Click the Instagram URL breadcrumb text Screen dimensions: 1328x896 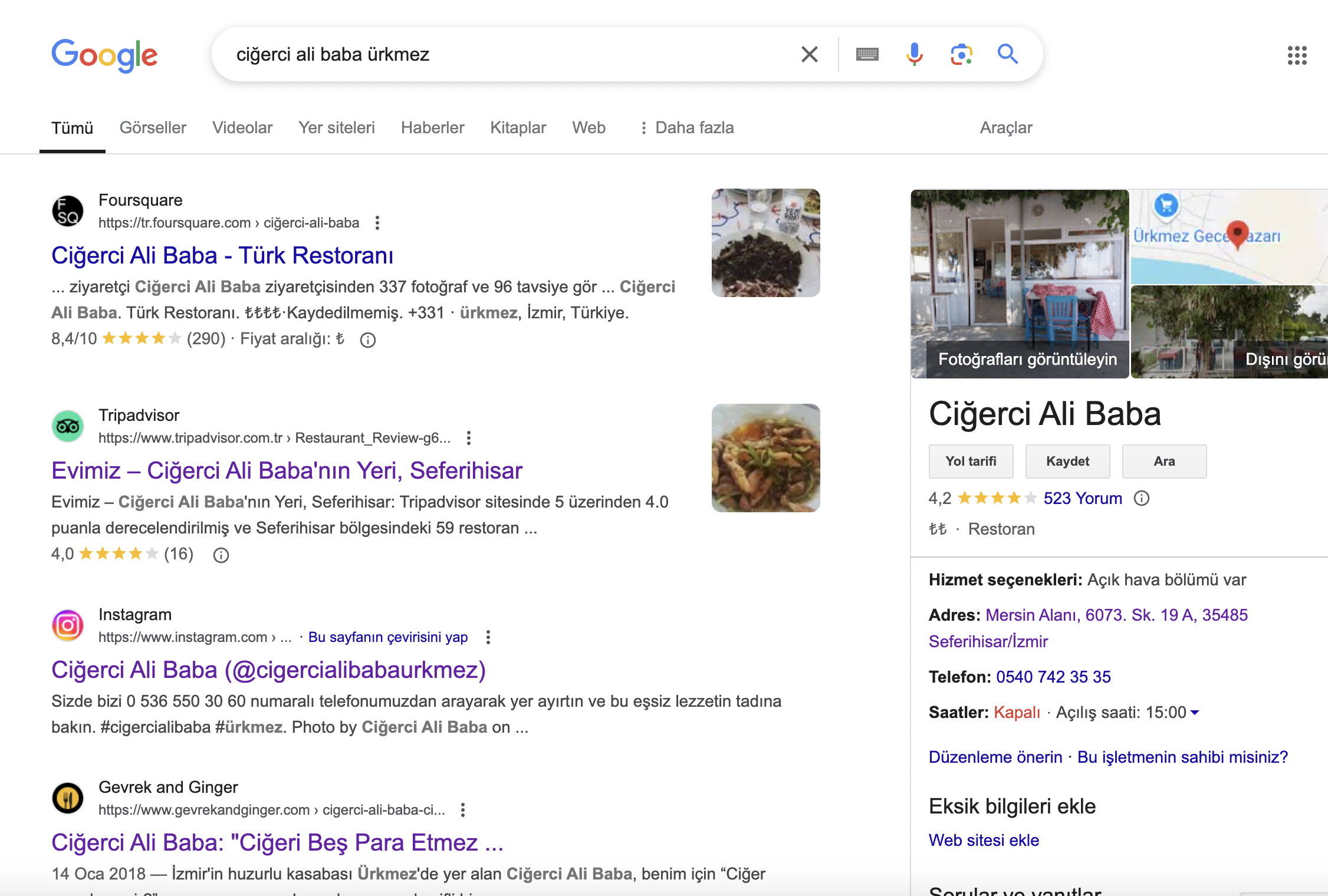tap(195, 637)
